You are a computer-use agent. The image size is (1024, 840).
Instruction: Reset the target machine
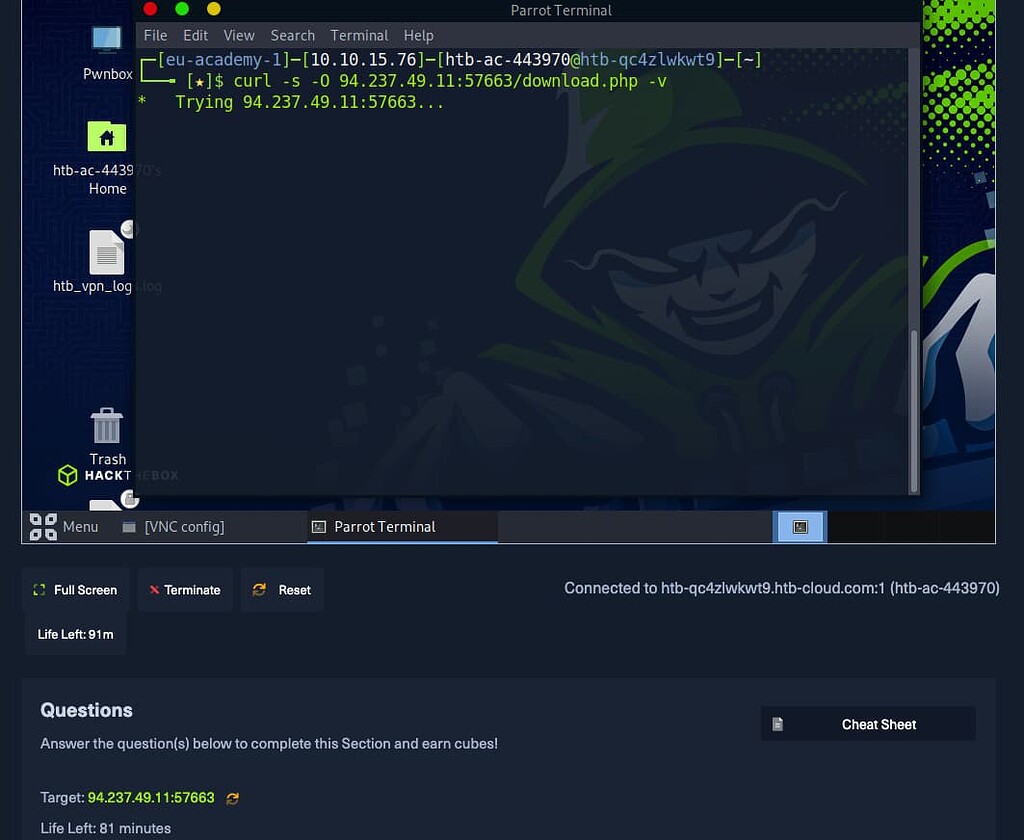click(282, 590)
